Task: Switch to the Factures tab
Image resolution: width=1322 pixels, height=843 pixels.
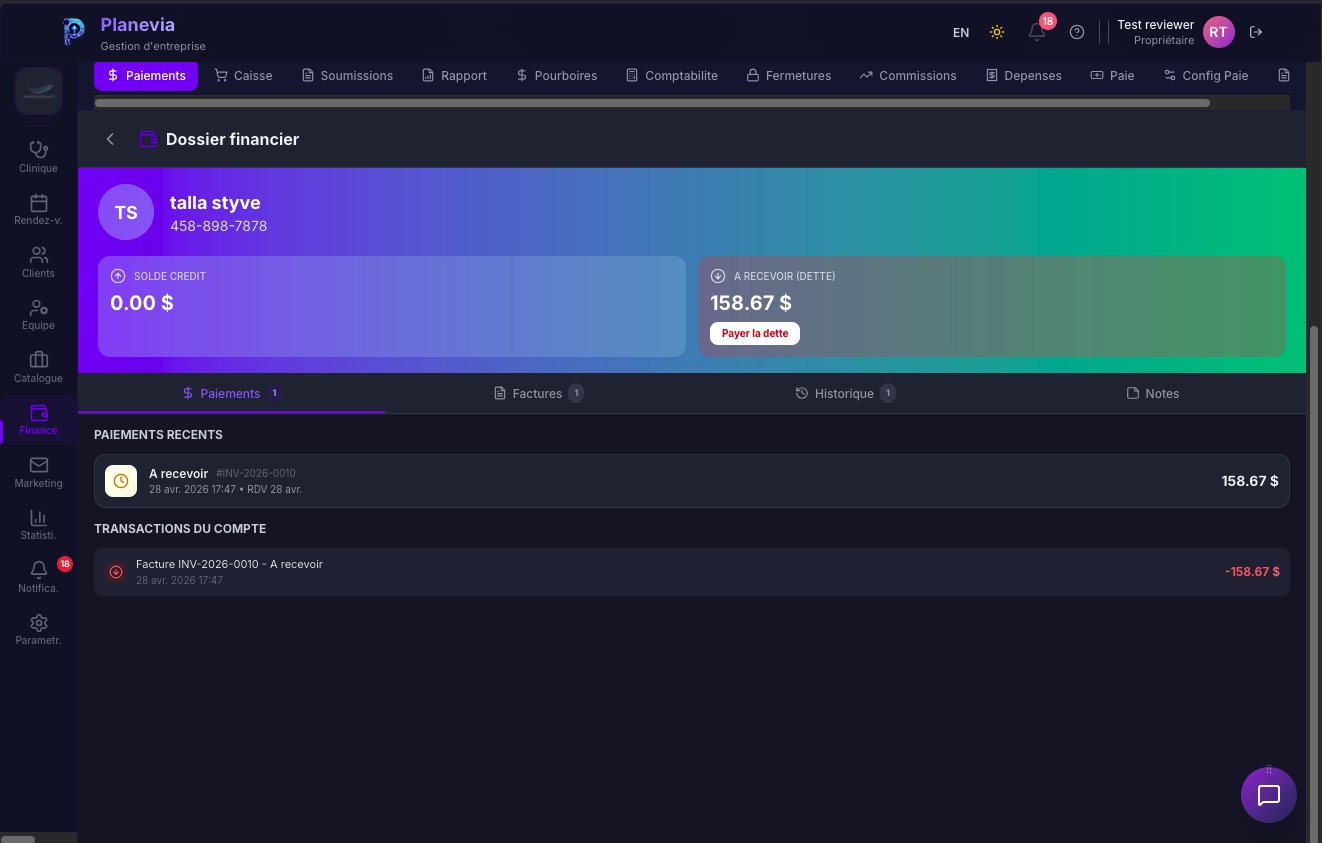Action: point(538,393)
